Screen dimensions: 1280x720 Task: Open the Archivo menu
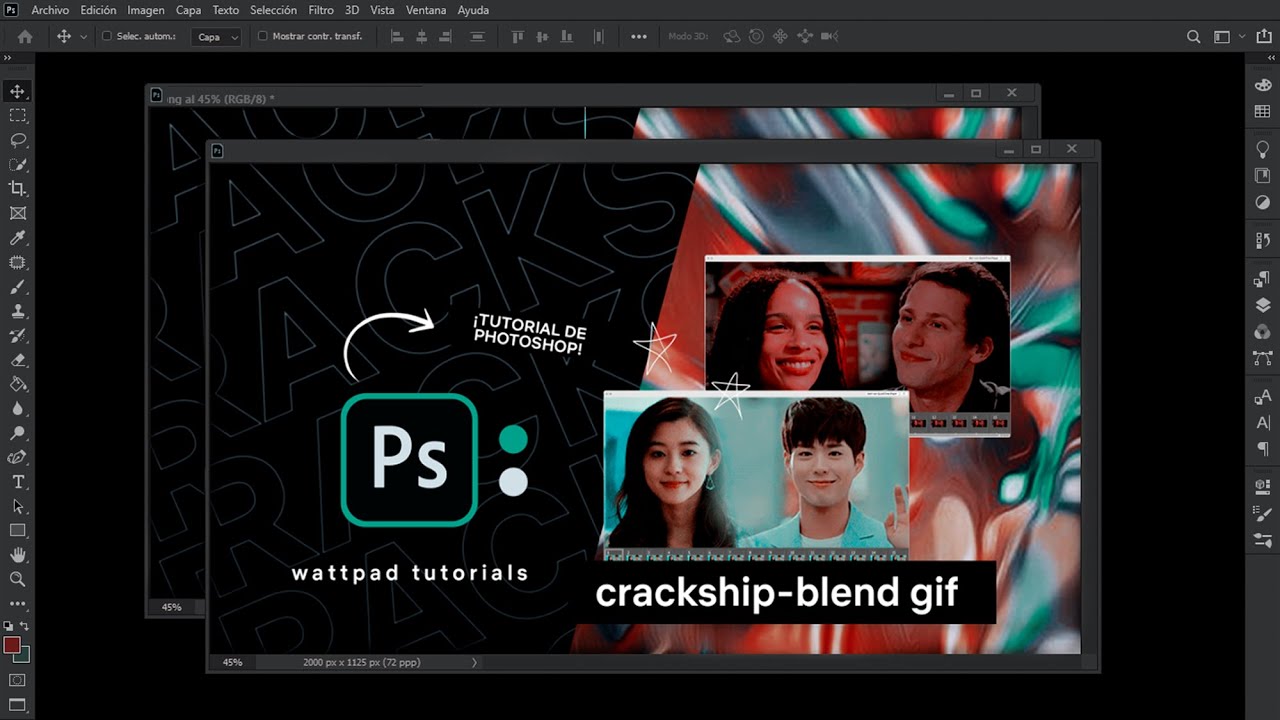pos(50,10)
